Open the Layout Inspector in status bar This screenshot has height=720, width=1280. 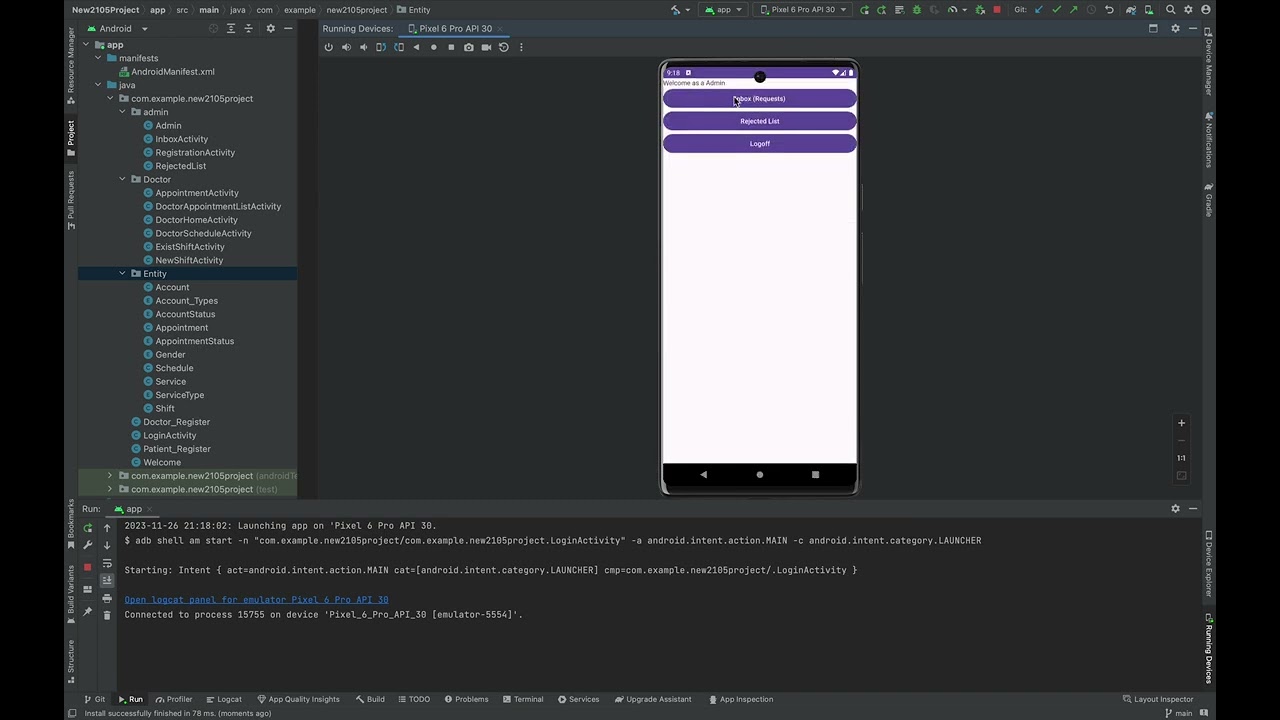(x=1158, y=699)
